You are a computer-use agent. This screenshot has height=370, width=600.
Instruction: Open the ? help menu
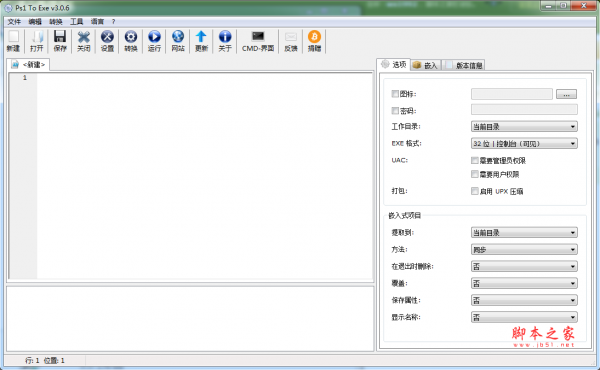(113, 22)
